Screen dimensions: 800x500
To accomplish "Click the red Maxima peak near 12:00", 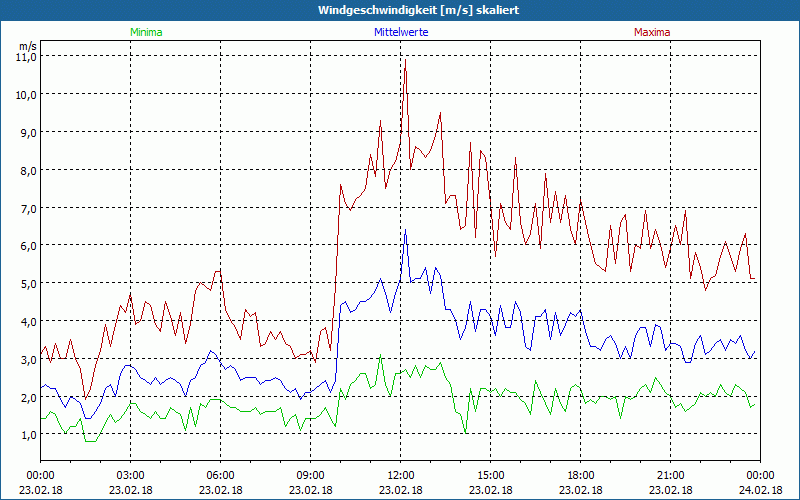I will [x=406, y=60].
